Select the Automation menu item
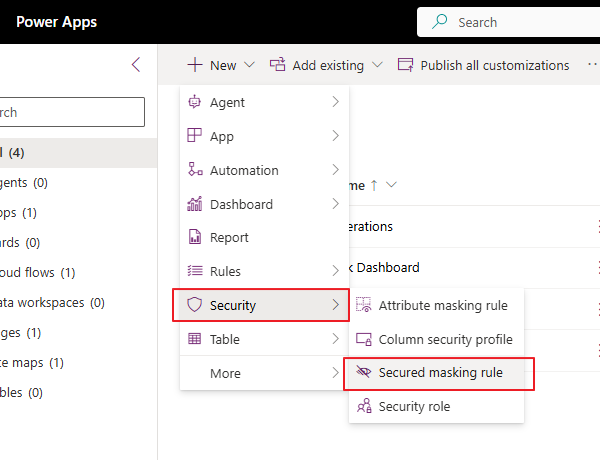Viewport: 600px width, 460px height. 264,170
